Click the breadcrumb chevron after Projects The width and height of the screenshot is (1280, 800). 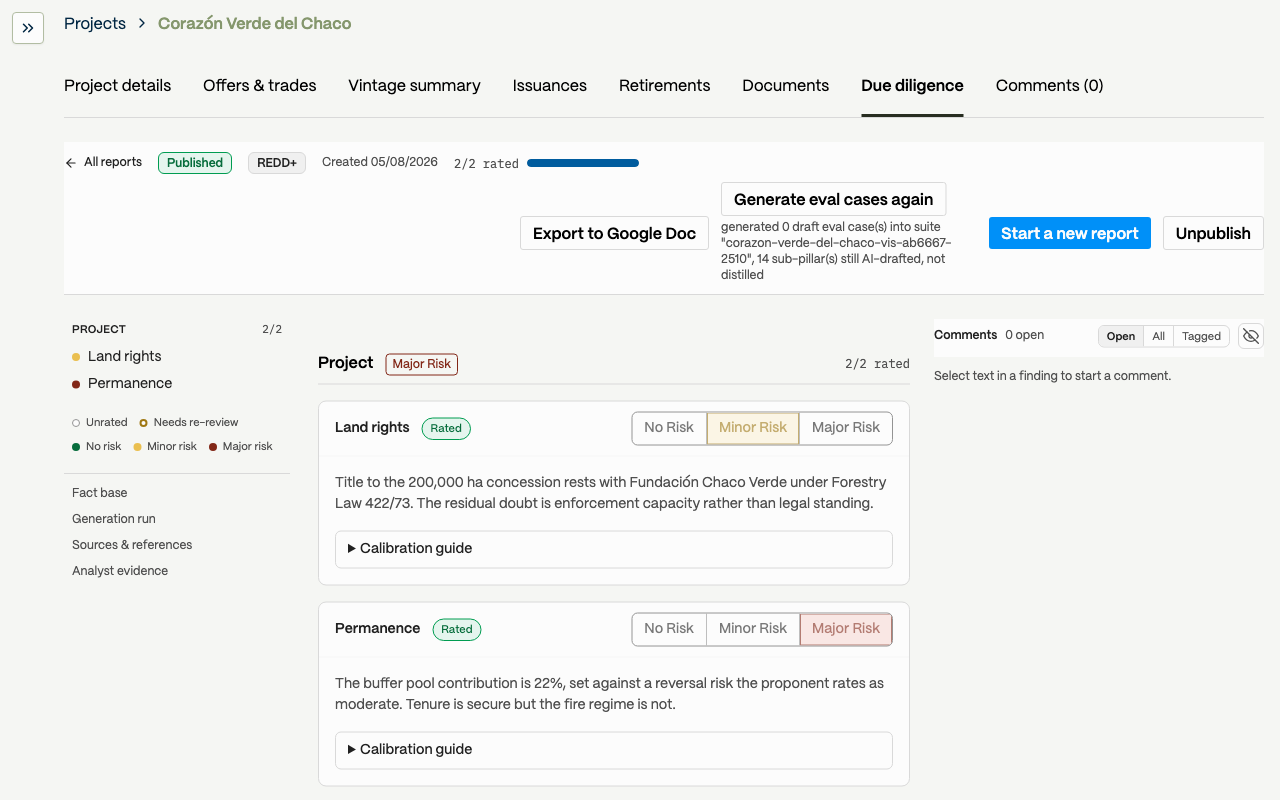pyautogui.click(x=142, y=23)
